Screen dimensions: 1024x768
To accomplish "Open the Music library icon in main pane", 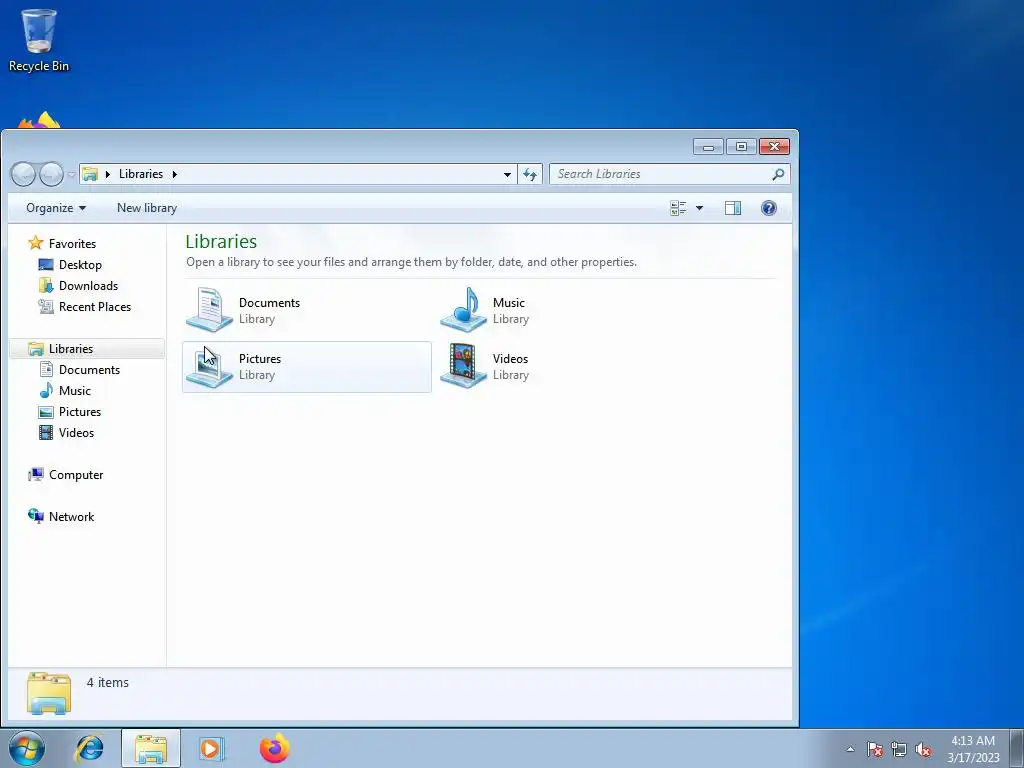I will tap(463, 310).
